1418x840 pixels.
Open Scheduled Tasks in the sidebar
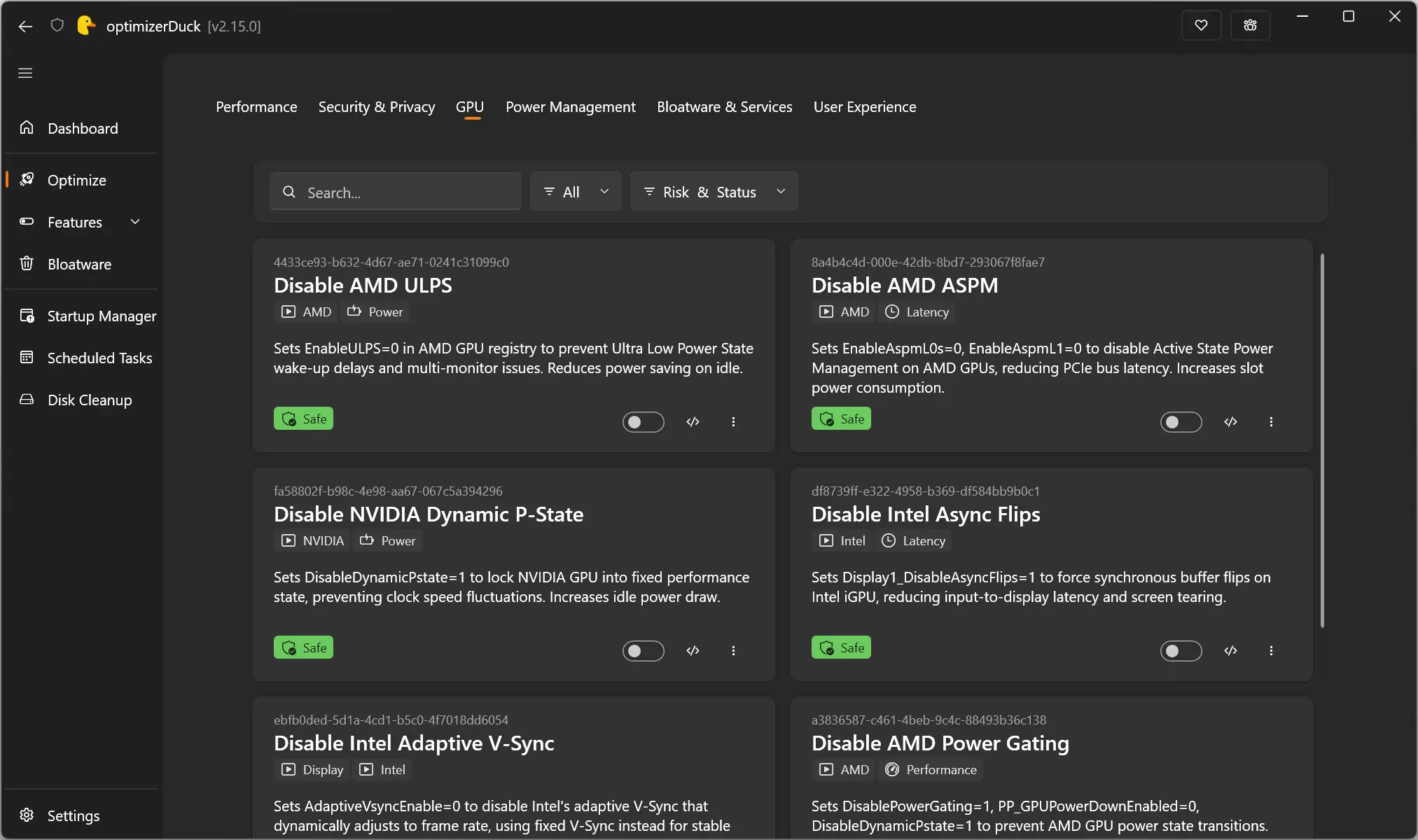click(x=81, y=358)
